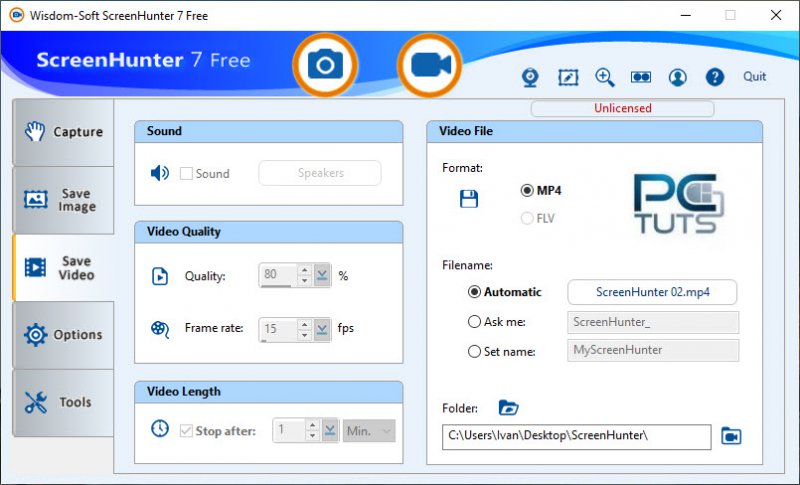Open the Min. units dropdown
The width and height of the screenshot is (800, 485).
(369, 431)
